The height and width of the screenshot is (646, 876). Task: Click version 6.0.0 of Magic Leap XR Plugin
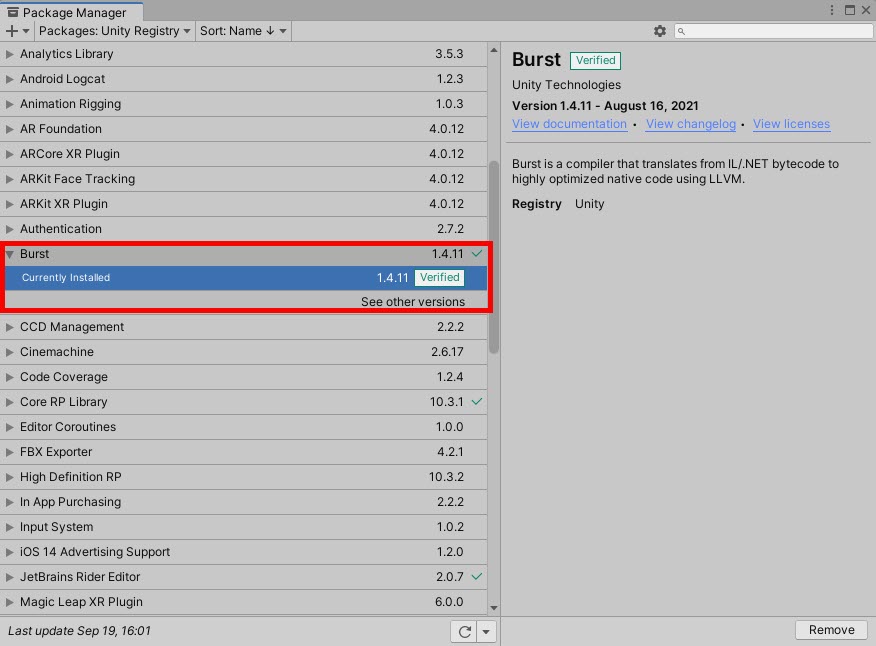pos(449,602)
